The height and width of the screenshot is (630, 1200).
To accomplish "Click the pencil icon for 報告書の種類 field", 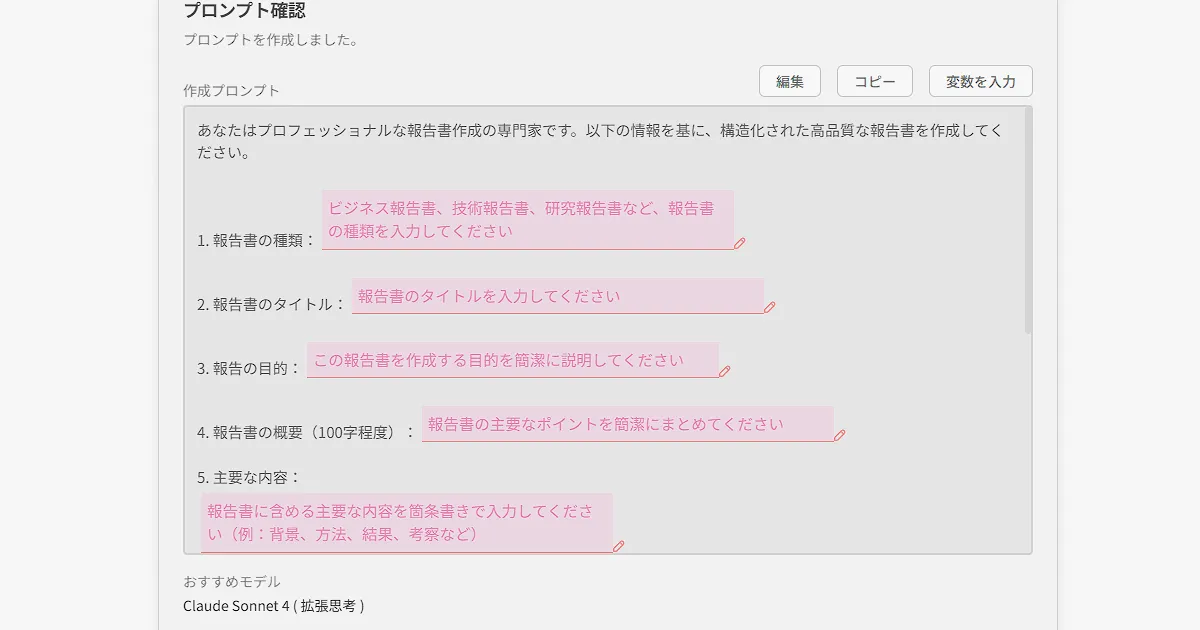I will [740, 243].
